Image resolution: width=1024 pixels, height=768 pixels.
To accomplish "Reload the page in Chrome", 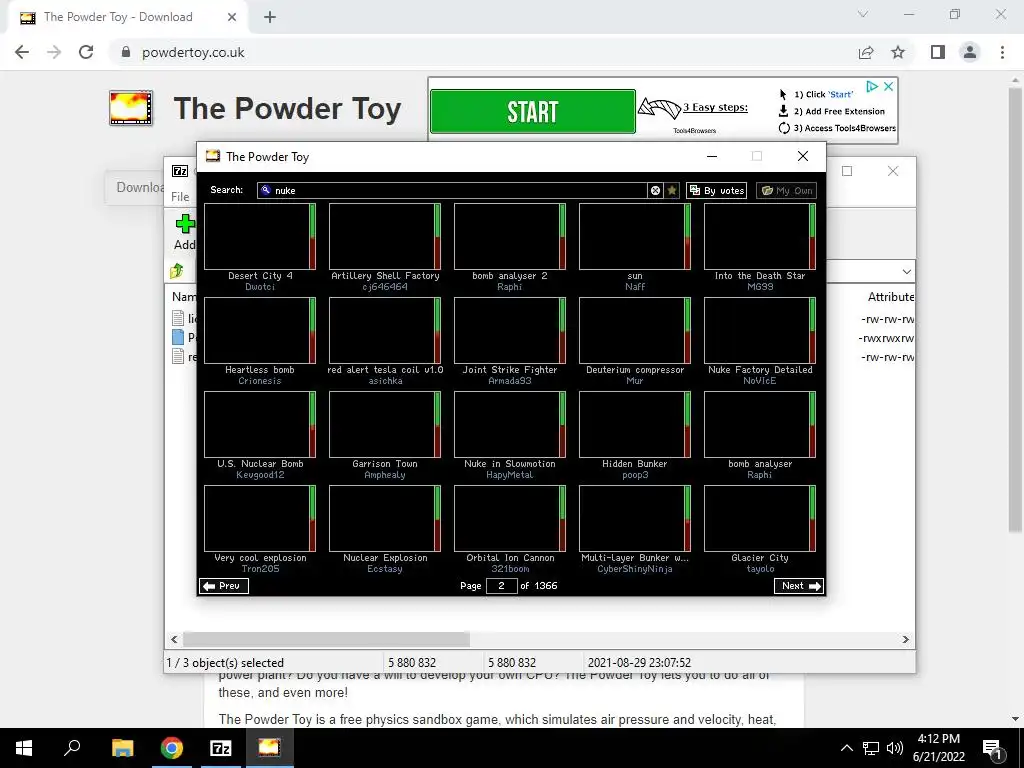I will [86, 52].
